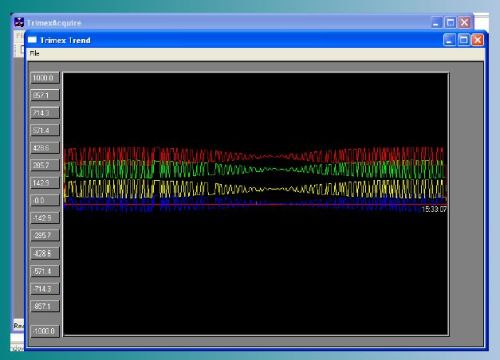Select the positive 714.3 scale button
The width and height of the screenshot is (500, 360).
coord(45,113)
